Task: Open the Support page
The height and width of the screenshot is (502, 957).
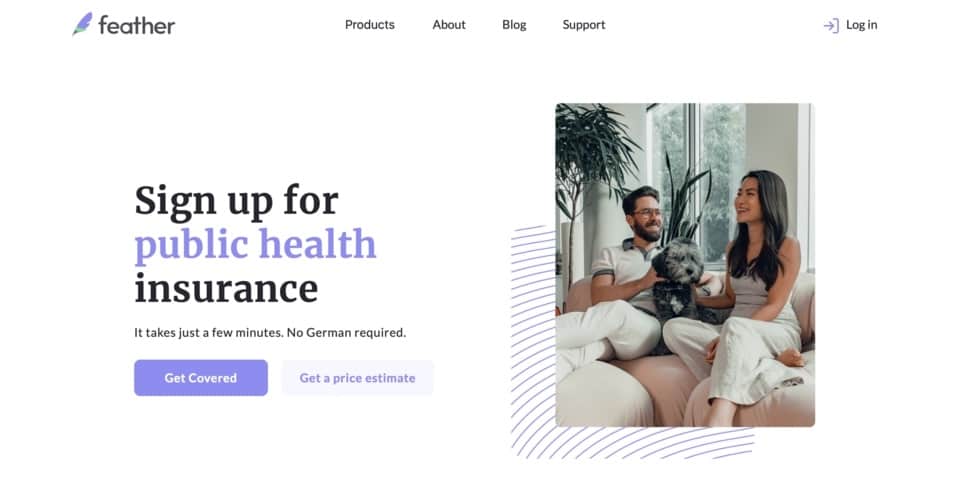Action: (x=583, y=25)
